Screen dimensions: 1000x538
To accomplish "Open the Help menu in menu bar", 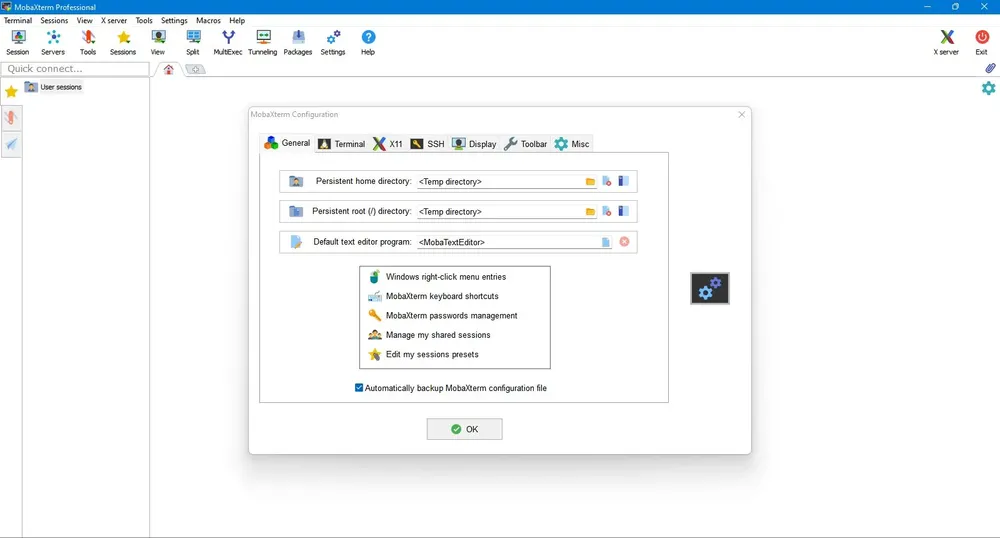I will [x=237, y=20].
